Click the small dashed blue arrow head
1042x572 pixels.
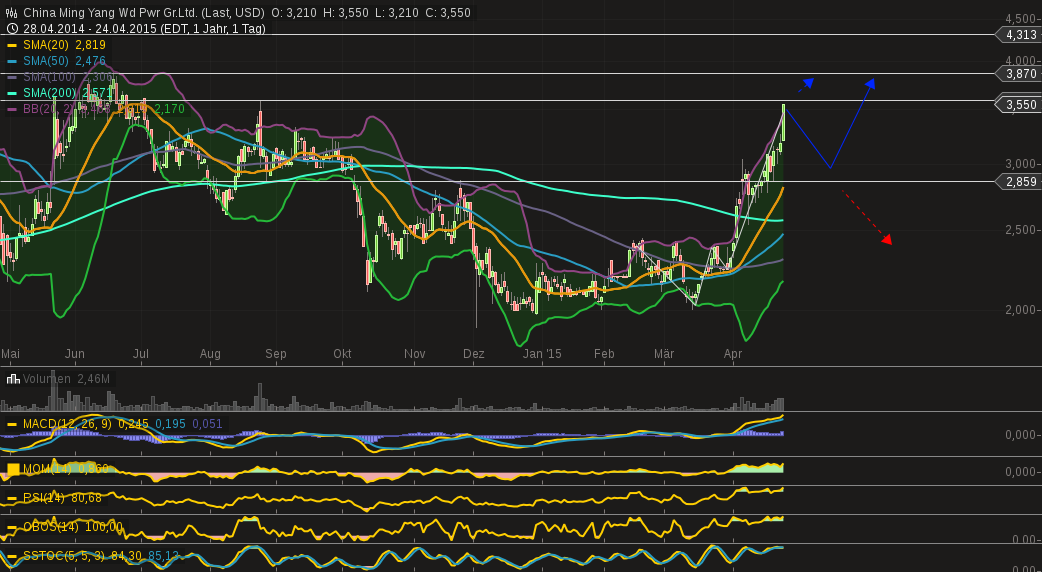808,82
